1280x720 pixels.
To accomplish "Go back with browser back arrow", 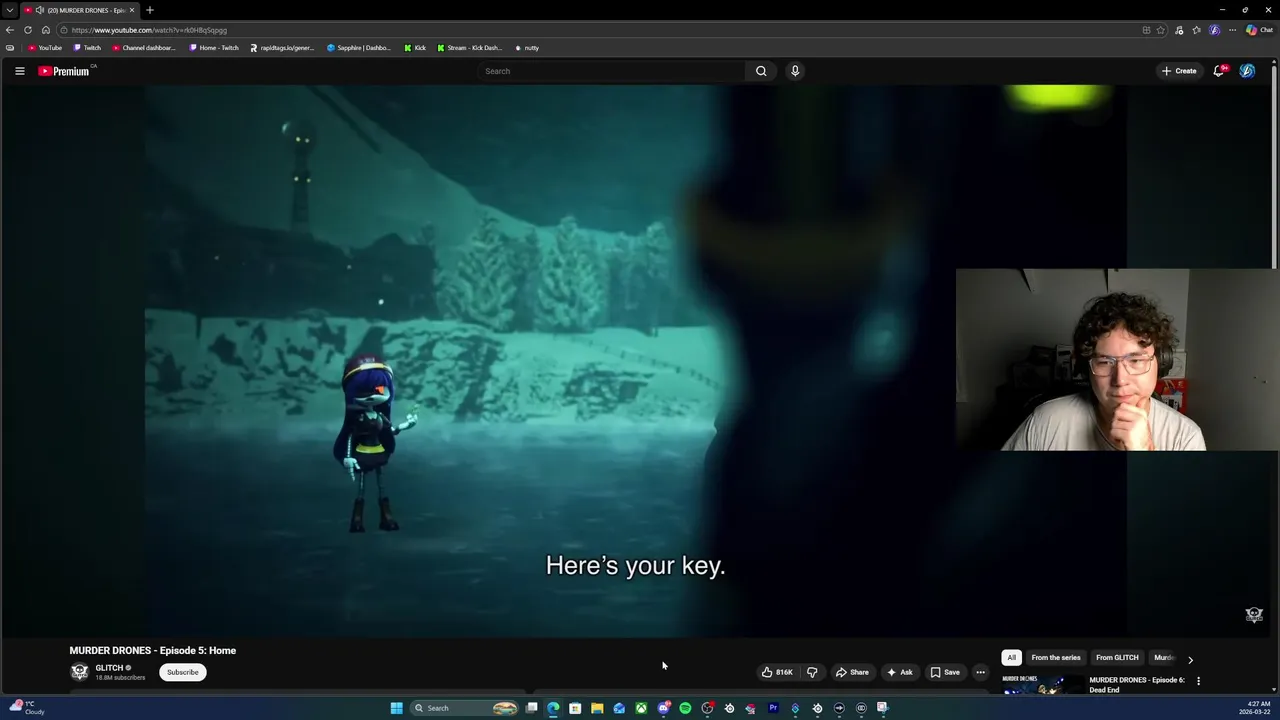I will [x=10, y=30].
